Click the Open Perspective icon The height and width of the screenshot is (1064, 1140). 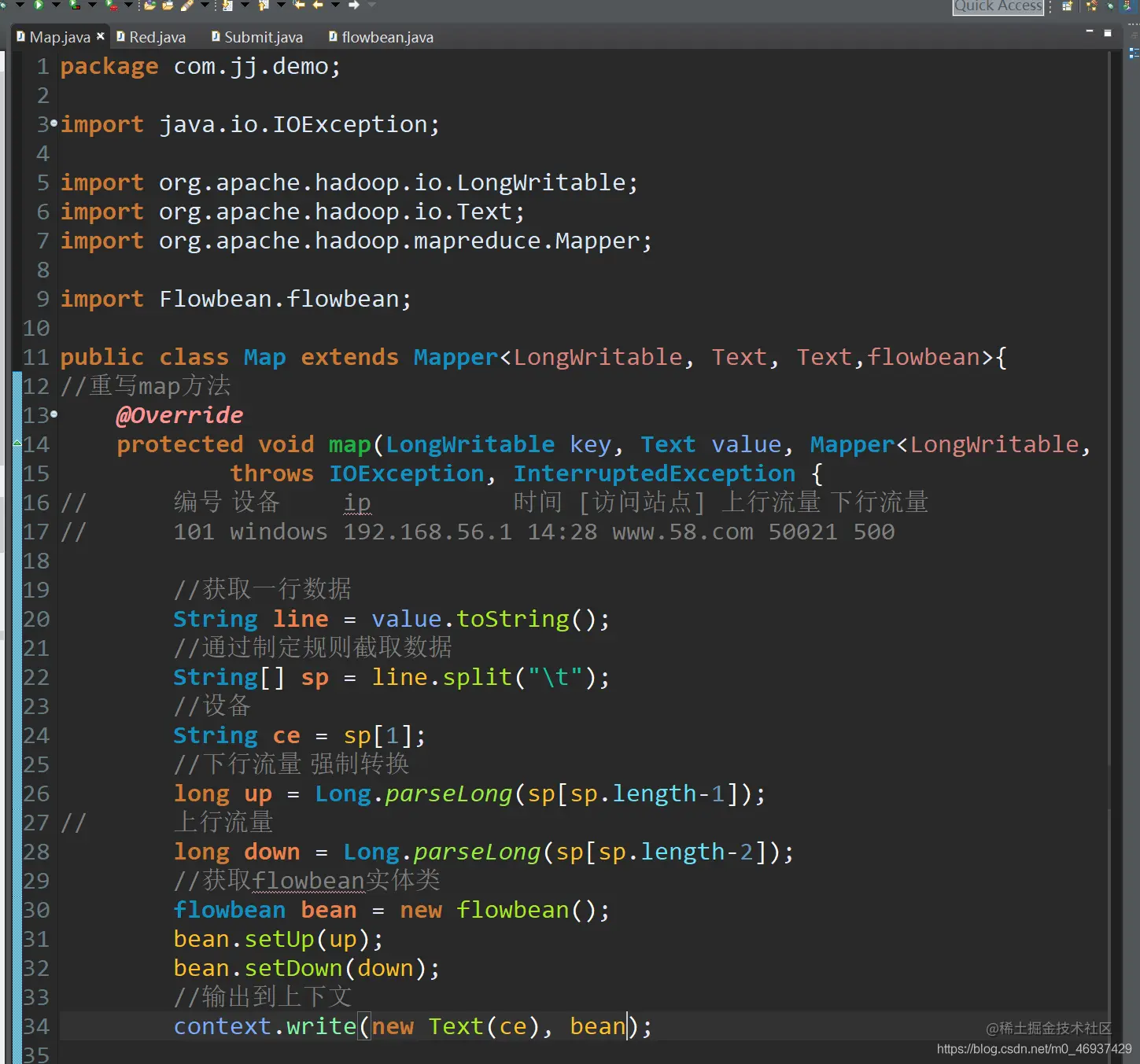pyautogui.click(x=1067, y=6)
